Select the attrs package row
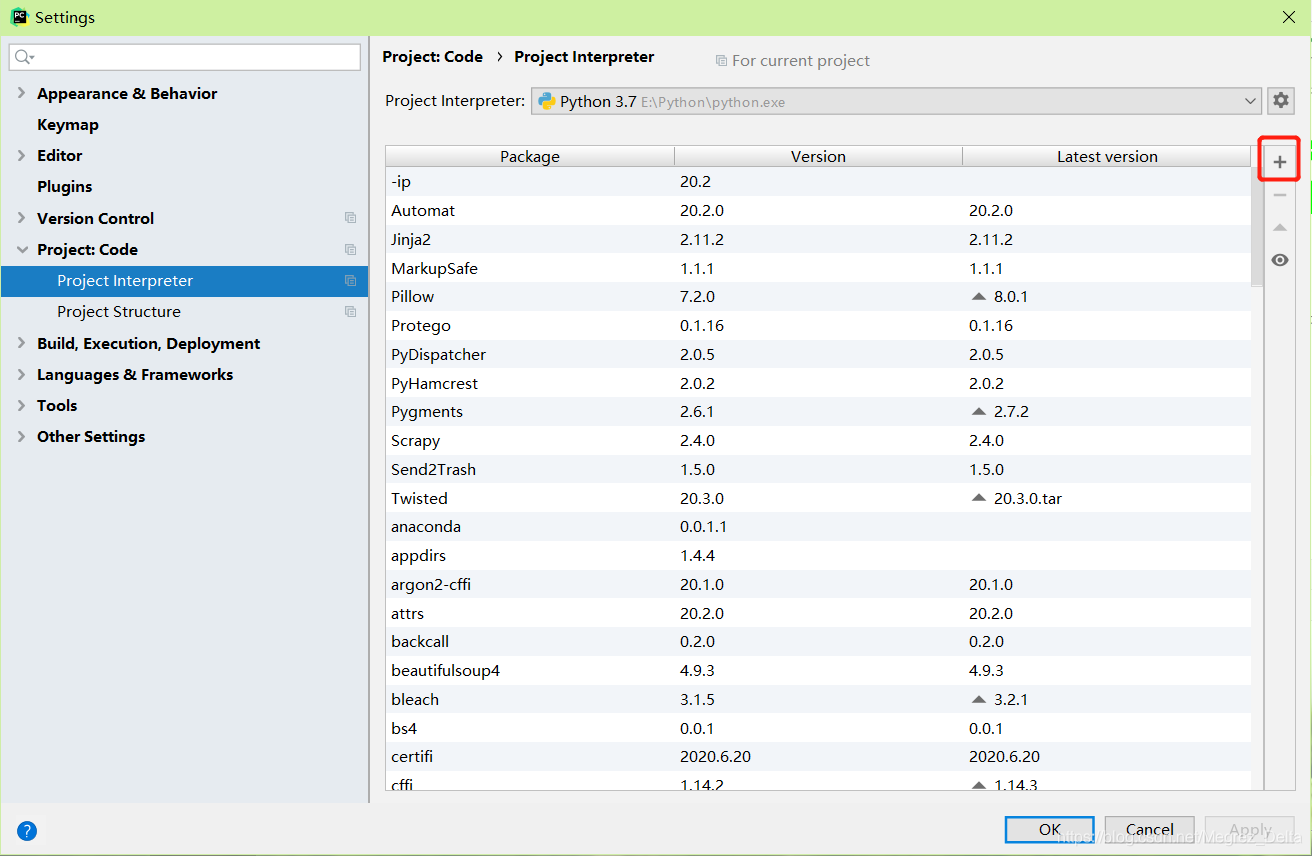The width and height of the screenshot is (1312, 856). click(818, 614)
